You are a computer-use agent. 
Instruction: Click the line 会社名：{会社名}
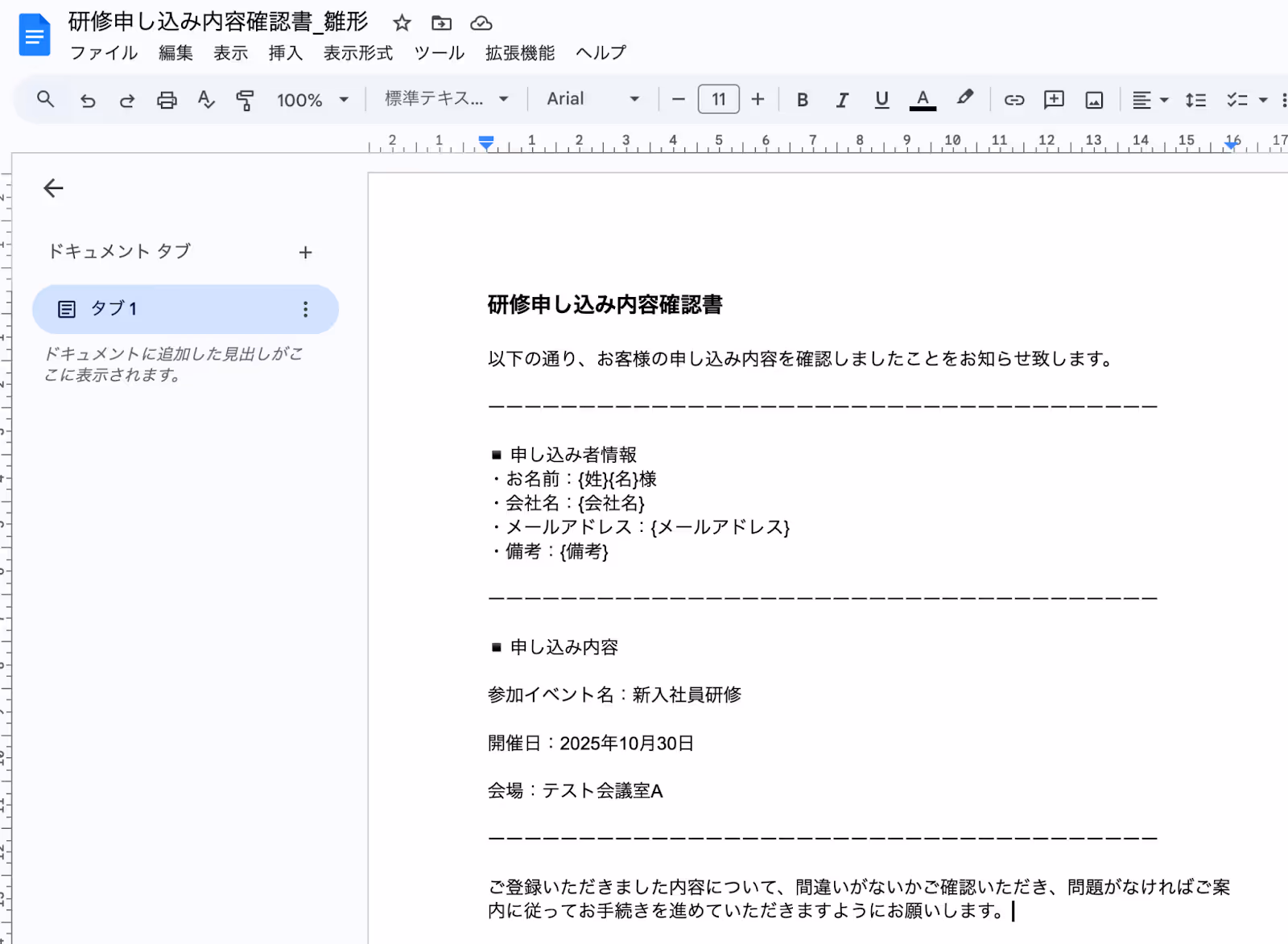pos(567,503)
